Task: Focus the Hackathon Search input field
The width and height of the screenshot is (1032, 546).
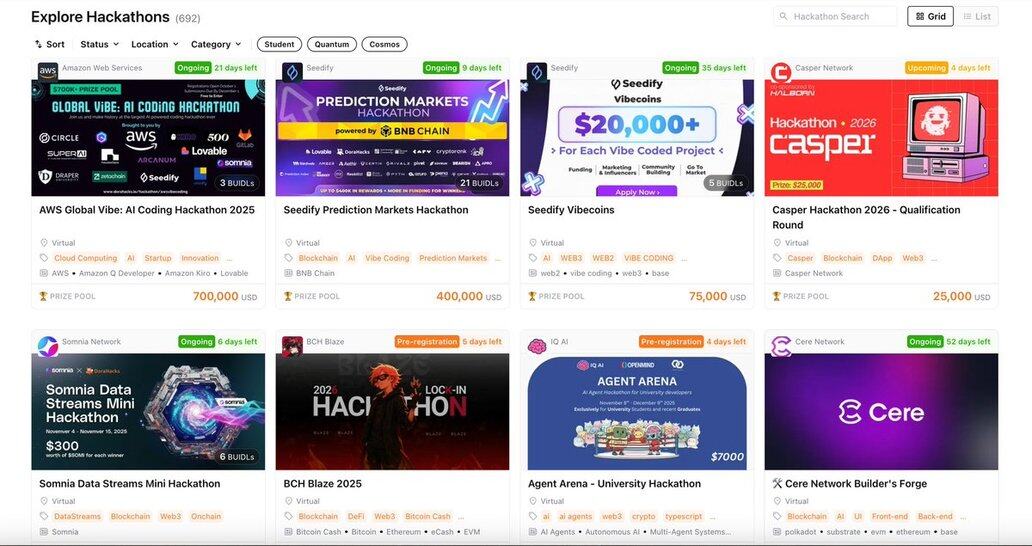Action: point(835,16)
